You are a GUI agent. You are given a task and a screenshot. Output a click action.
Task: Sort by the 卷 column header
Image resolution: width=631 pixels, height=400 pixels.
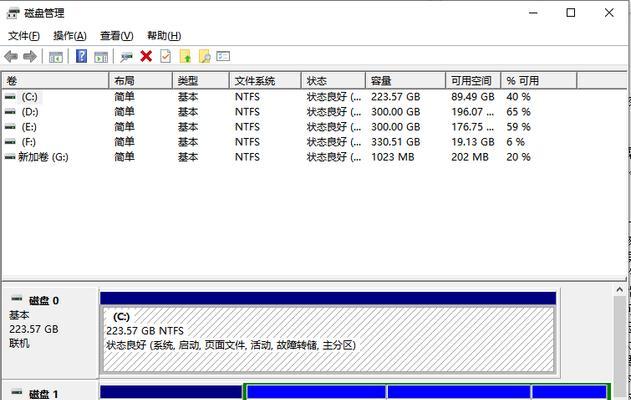coord(56,81)
